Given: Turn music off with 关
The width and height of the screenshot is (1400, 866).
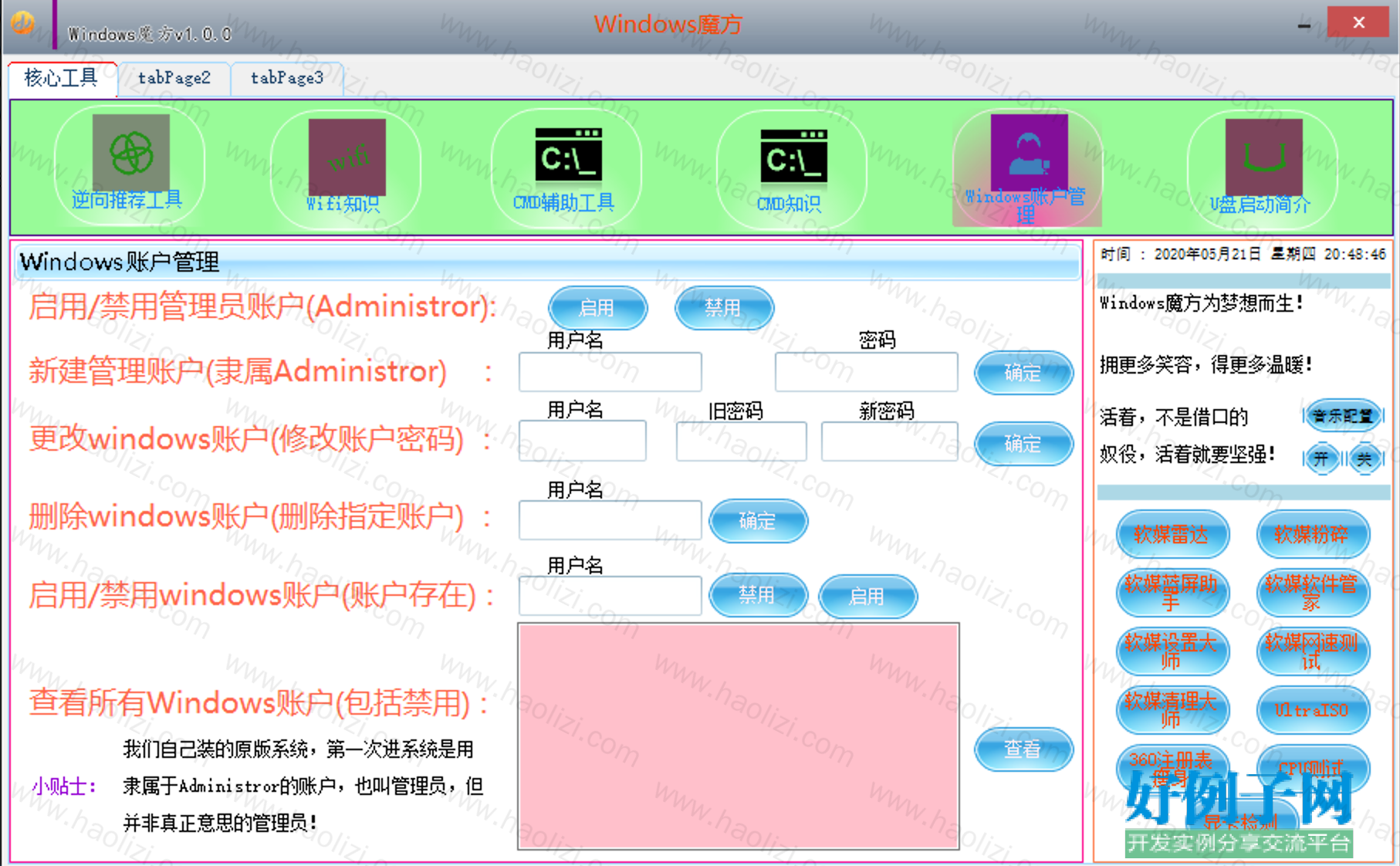Looking at the screenshot, I should pos(1364,459).
